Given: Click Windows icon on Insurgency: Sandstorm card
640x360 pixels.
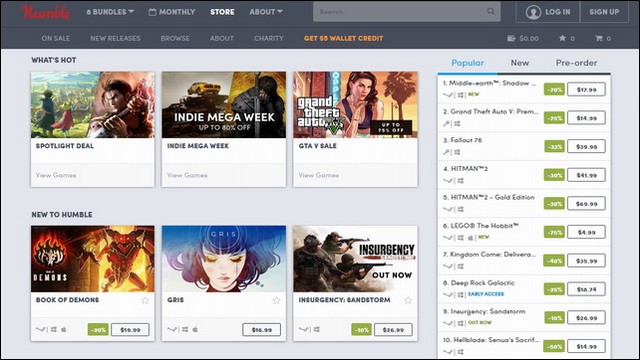Looking at the screenshot, I should (317, 329).
